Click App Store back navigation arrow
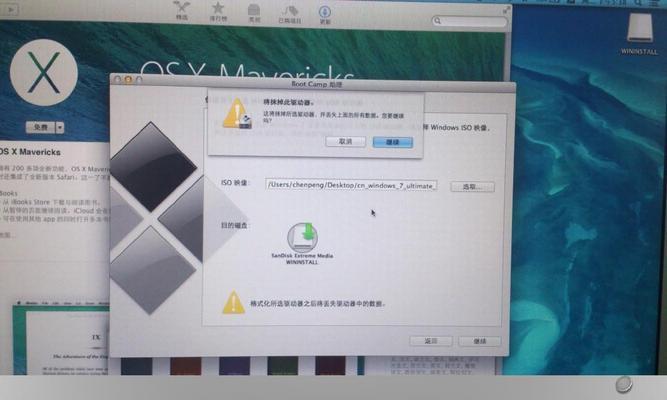The height and width of the screenshot is (400, 667). [x=11, y=9]
